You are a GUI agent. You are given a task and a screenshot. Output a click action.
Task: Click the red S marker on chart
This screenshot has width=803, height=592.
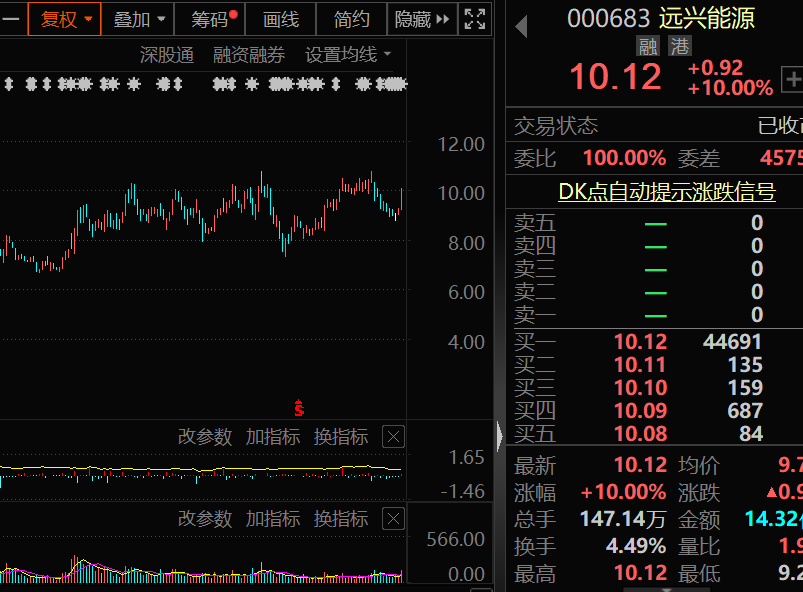click(x=298, y=408)
